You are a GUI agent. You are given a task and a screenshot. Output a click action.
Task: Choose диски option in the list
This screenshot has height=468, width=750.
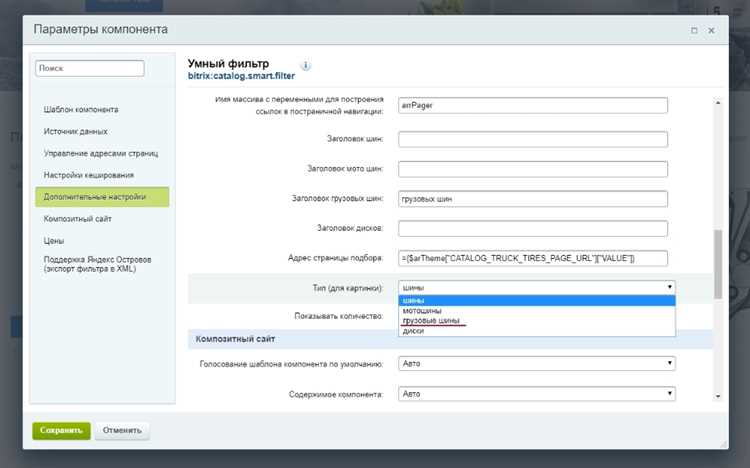[537, 331]
